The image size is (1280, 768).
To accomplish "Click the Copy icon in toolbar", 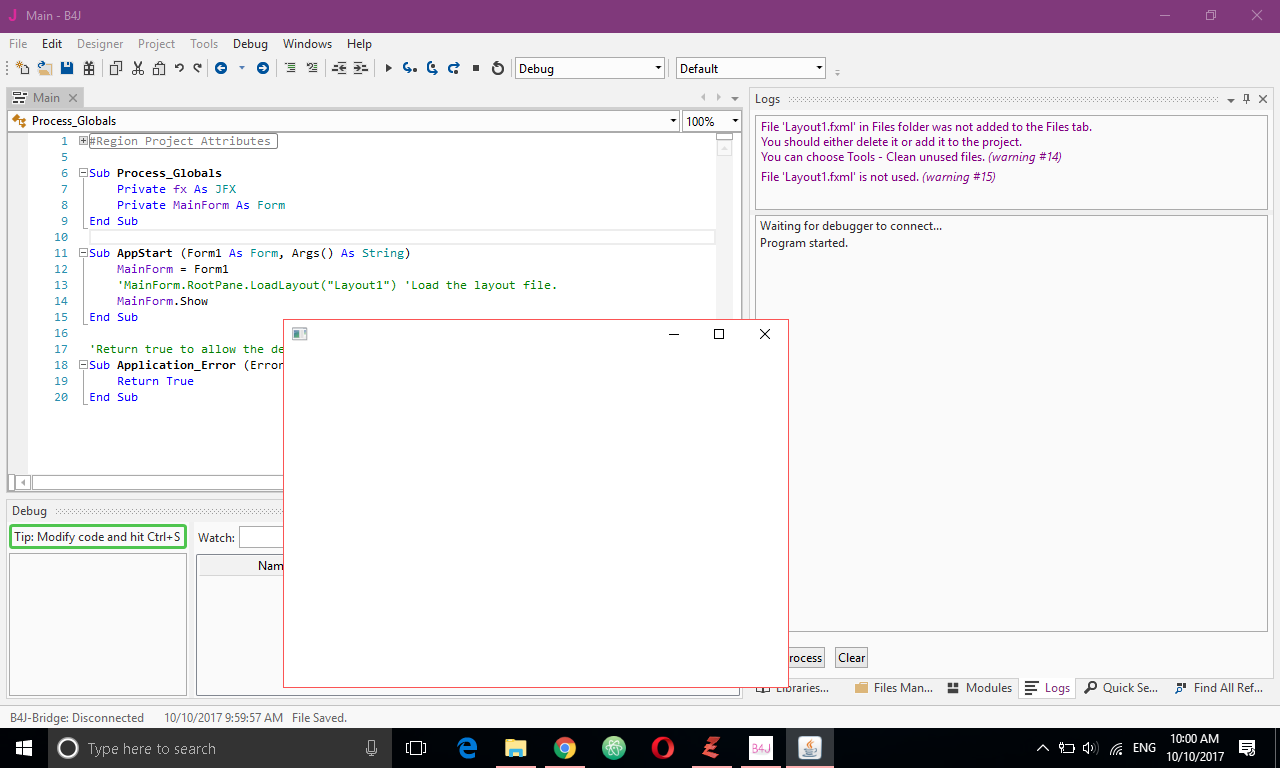I will coord(116,68).
